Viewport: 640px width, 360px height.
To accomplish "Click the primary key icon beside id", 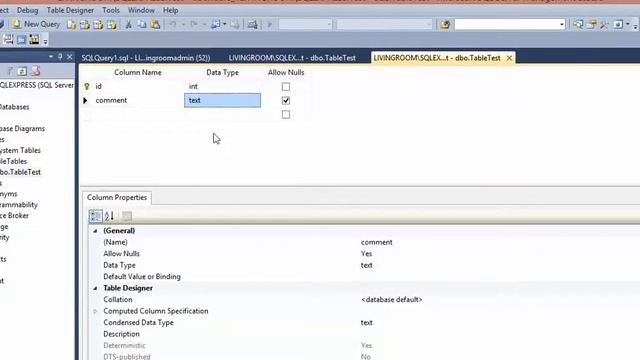I will pos(87,87).
